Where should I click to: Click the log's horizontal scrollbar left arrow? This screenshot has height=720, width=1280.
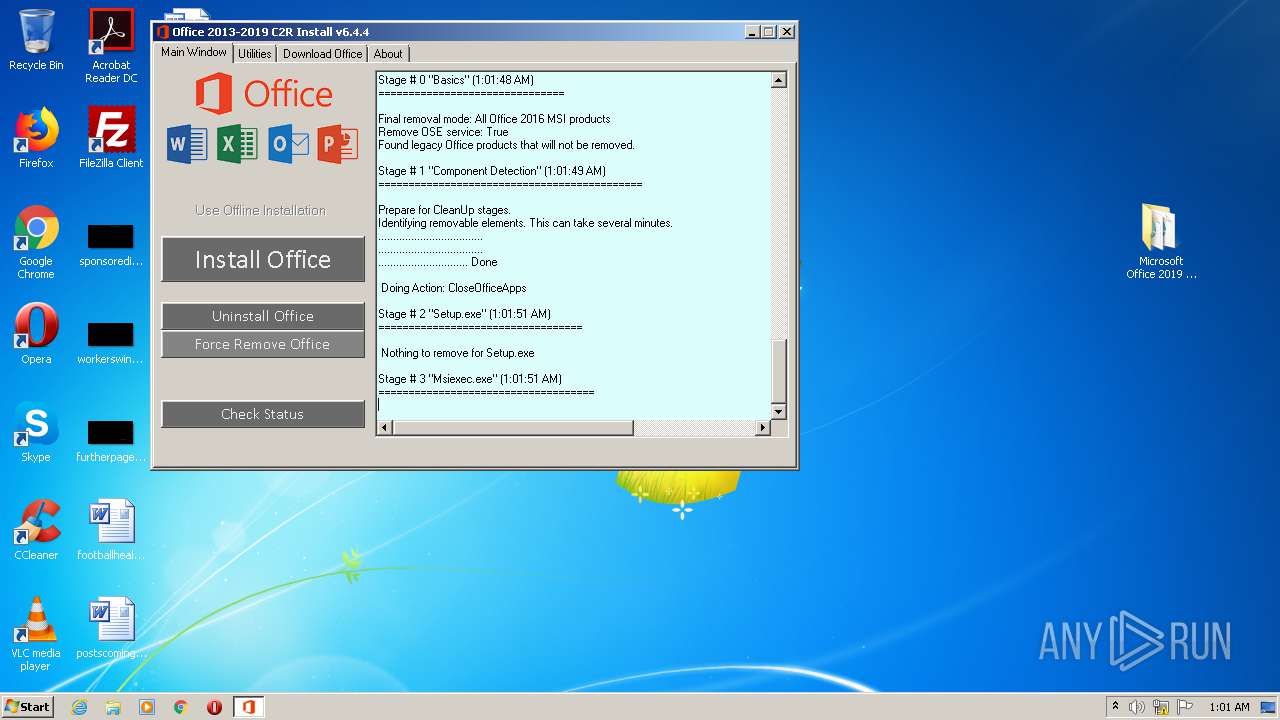385,428
